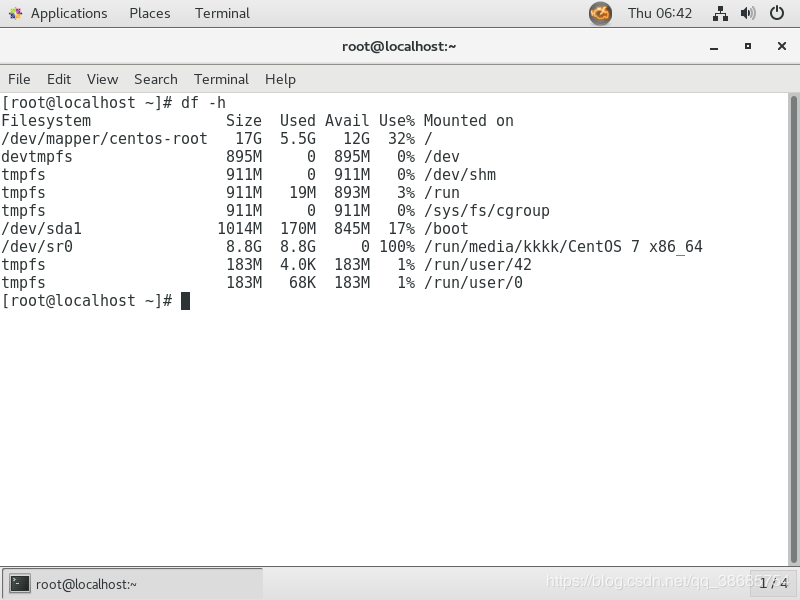The width and height of the screenshot is (800, 600).
Task: Click the /dev/sr0 filesystem name
Action: 37,247
